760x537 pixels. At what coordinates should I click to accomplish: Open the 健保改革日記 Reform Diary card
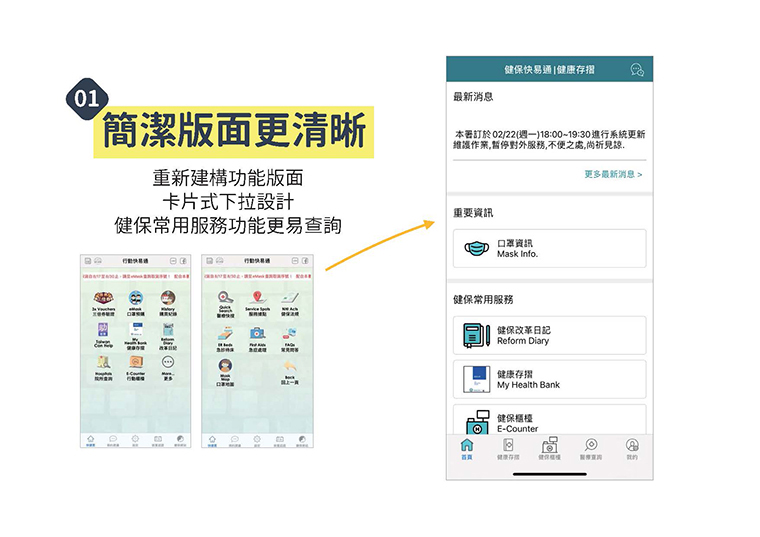pos(549,335)
